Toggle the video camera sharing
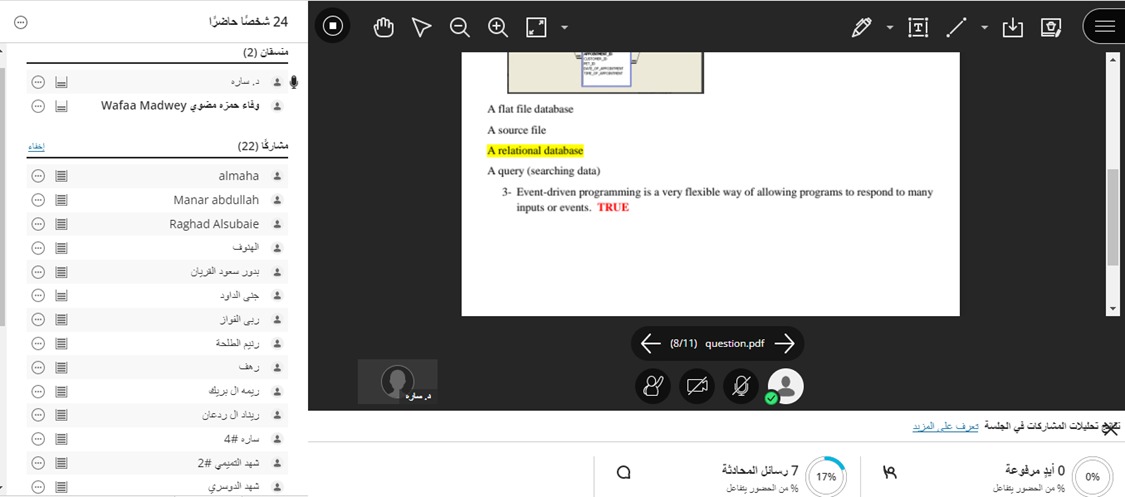 click(697, 387)
